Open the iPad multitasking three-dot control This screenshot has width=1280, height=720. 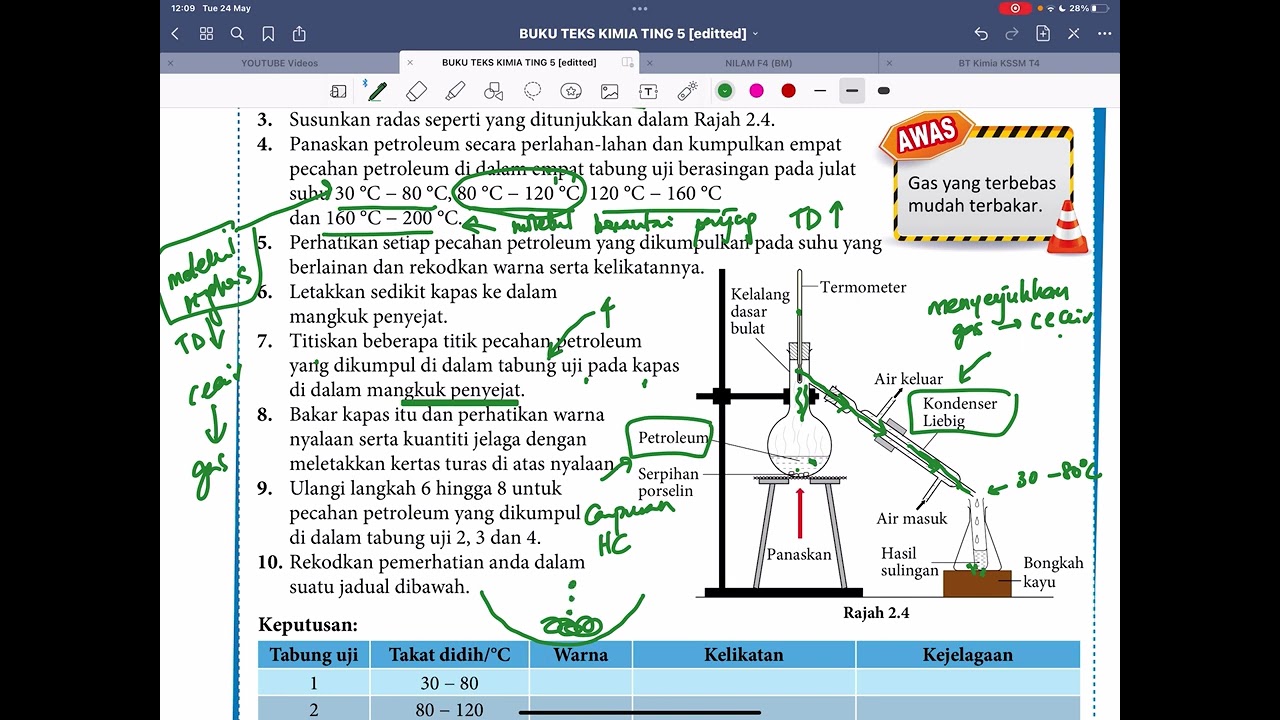640,8
